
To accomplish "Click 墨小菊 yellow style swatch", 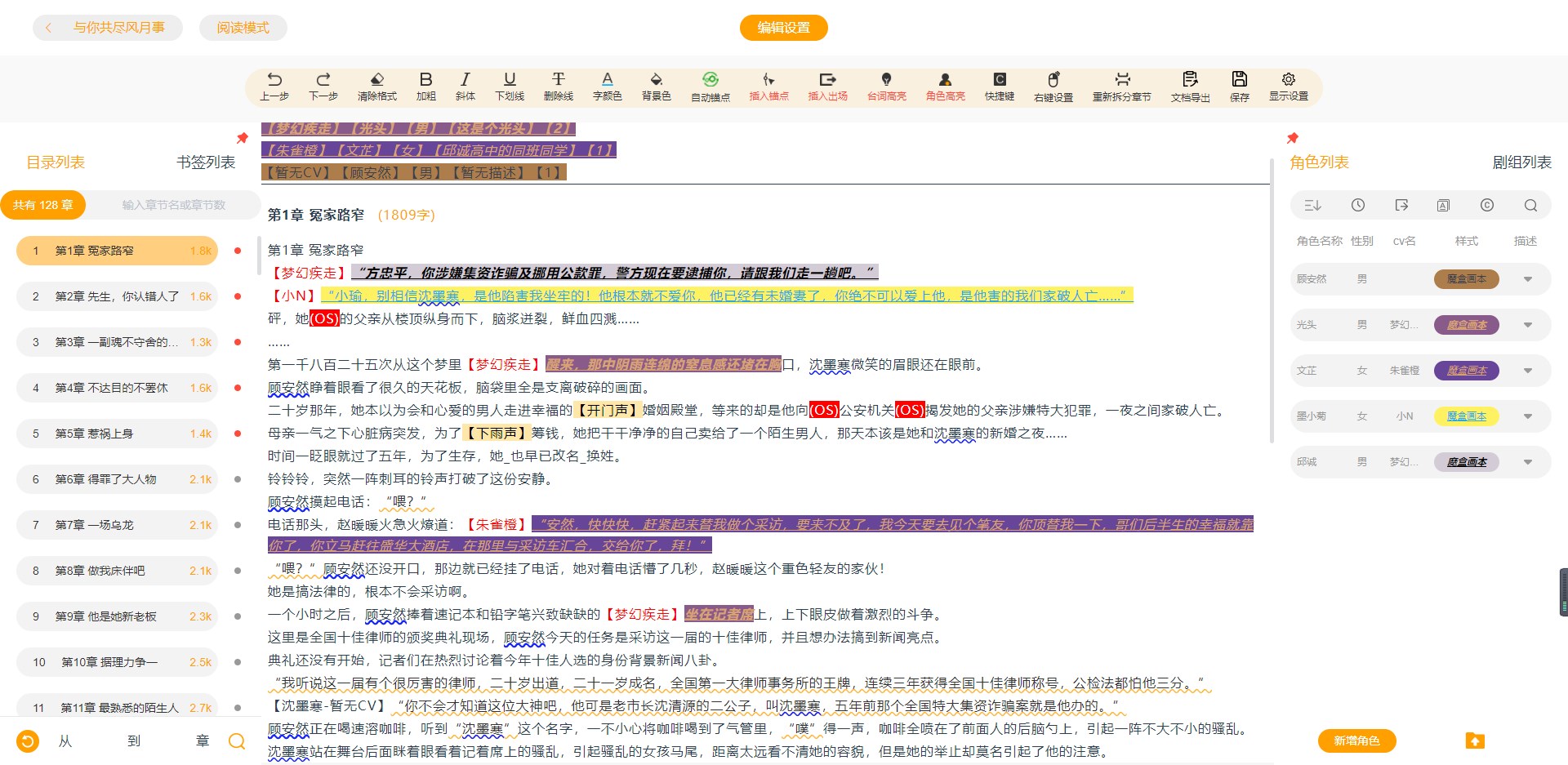I will click(x=1467, y=416).
